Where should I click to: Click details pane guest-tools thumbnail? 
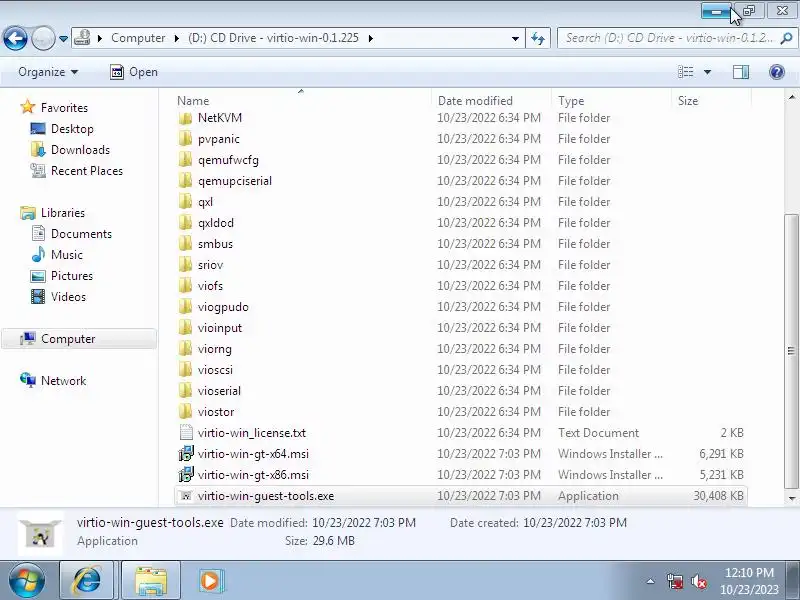40,532
